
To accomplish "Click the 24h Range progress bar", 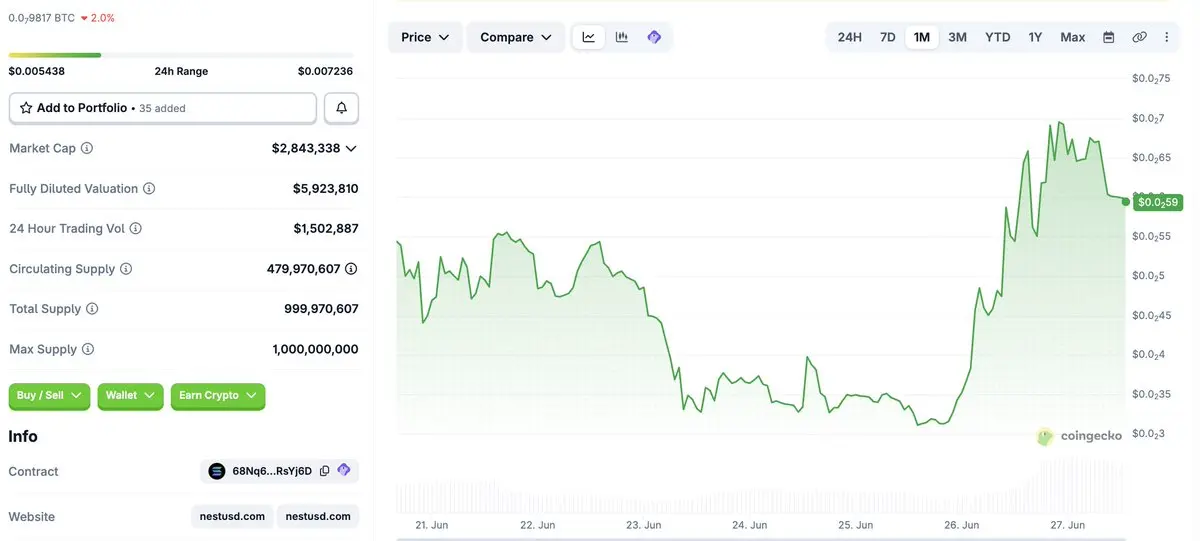I will coord(181,55).
